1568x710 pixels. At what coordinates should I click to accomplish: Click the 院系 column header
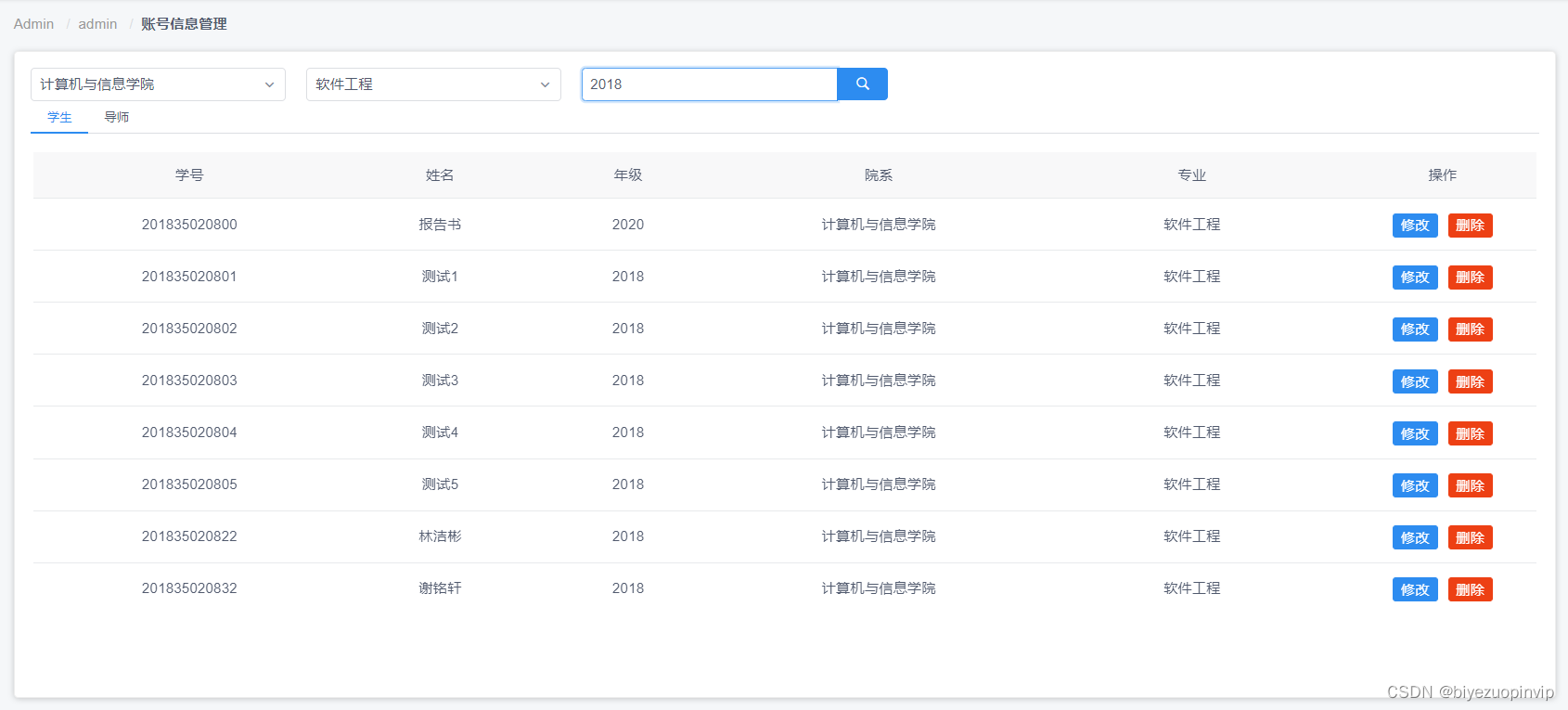coord(879,175)
